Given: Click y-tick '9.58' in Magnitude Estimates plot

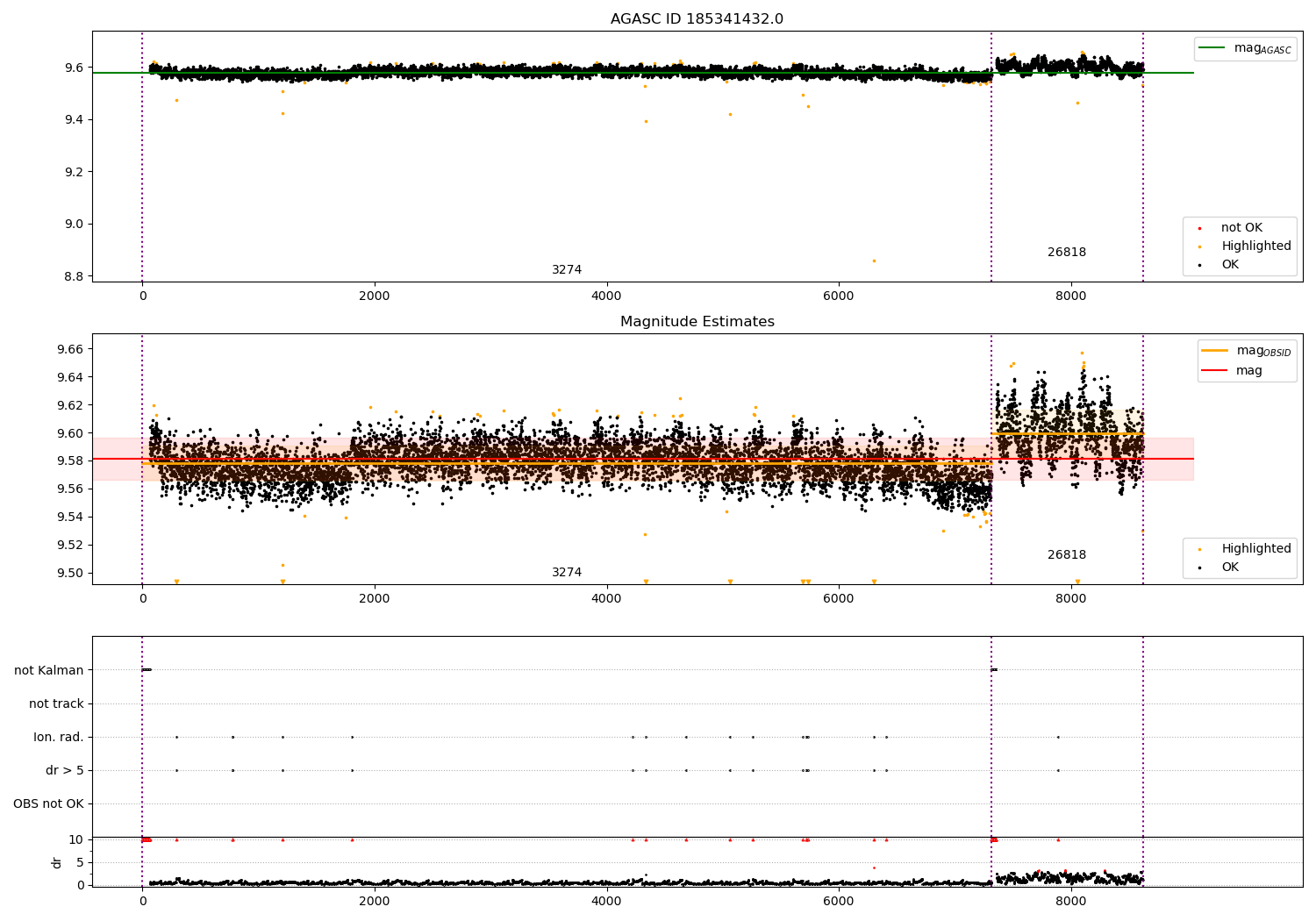Looking at the screenshot, I should (70, 461).
